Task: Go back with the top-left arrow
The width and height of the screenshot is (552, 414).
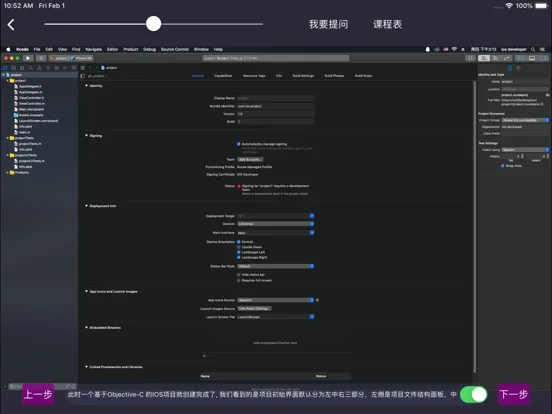Action: click(11, 25)
